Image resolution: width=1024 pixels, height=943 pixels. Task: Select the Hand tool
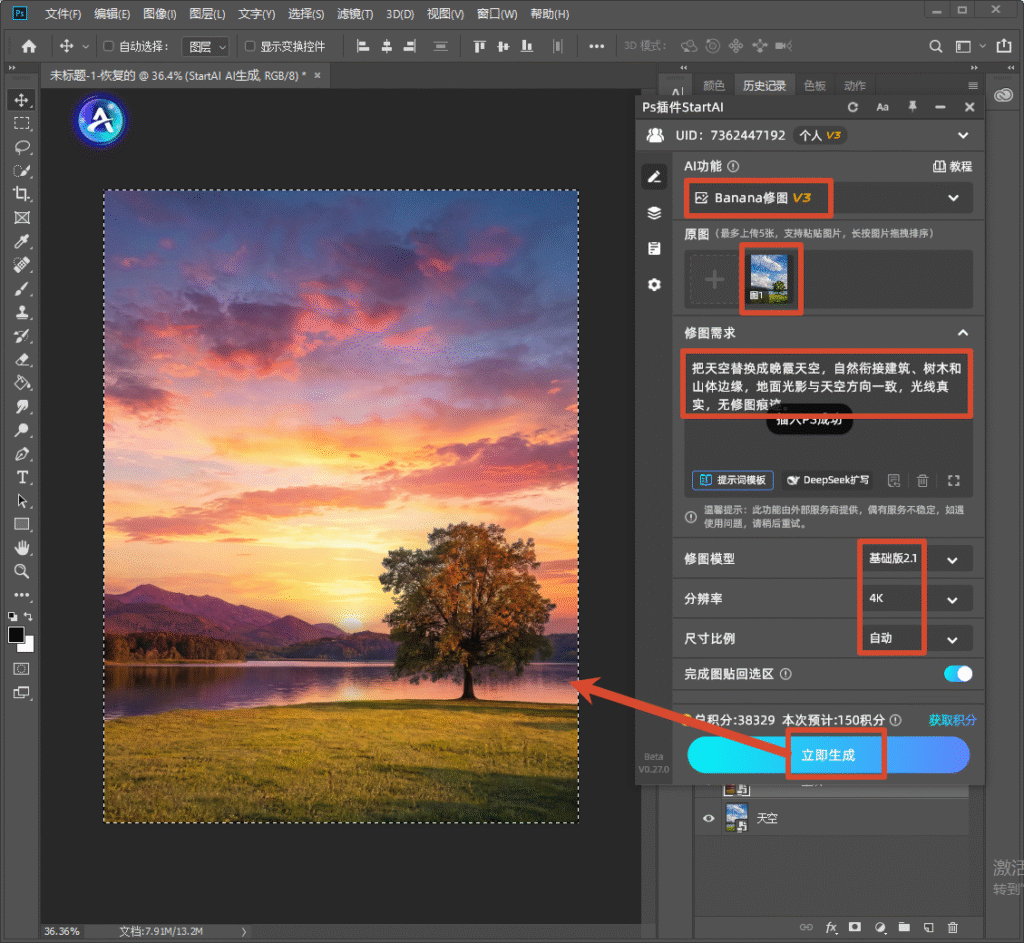point(22,548)
